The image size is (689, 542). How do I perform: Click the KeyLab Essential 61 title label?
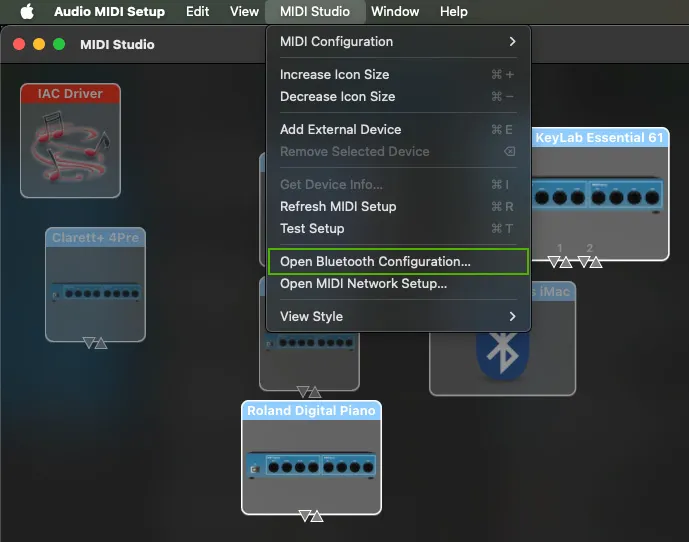pyautogui.click(x=599, y=138)
